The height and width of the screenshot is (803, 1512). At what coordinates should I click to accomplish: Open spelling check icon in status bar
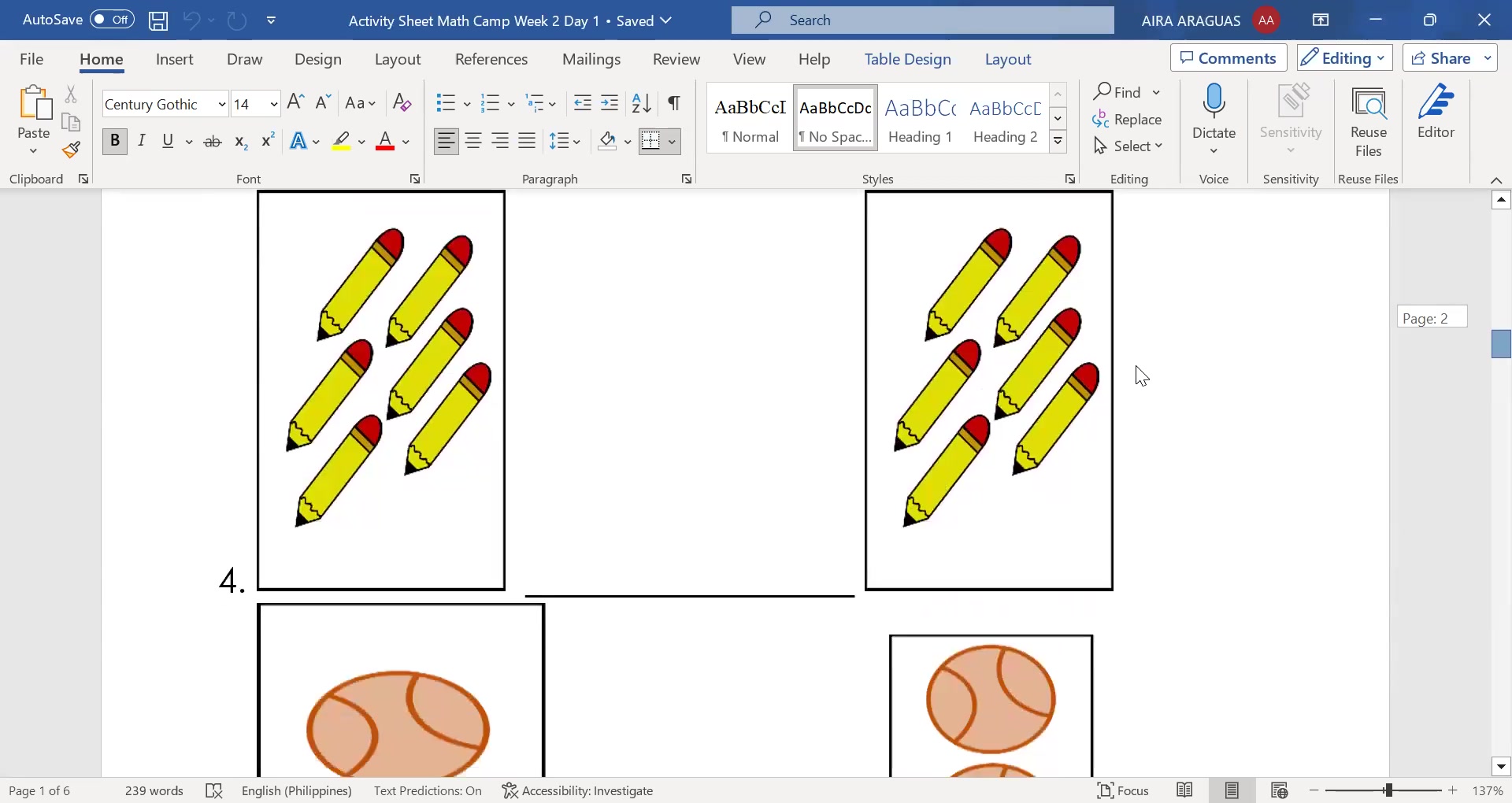214,790
